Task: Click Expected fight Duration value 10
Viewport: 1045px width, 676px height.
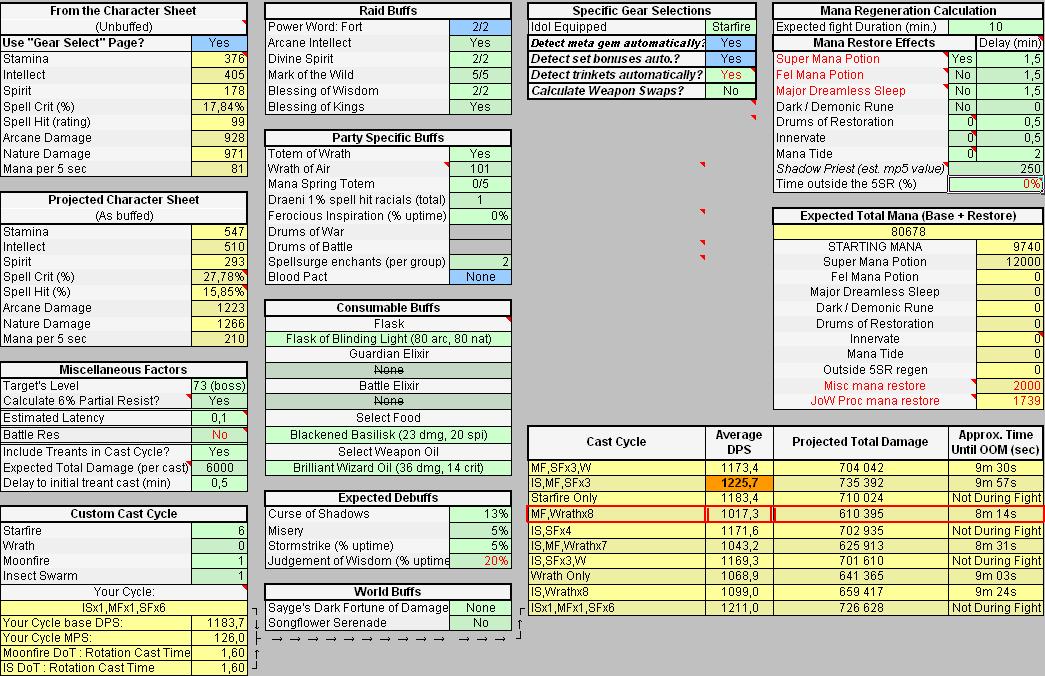Action: 995,27
